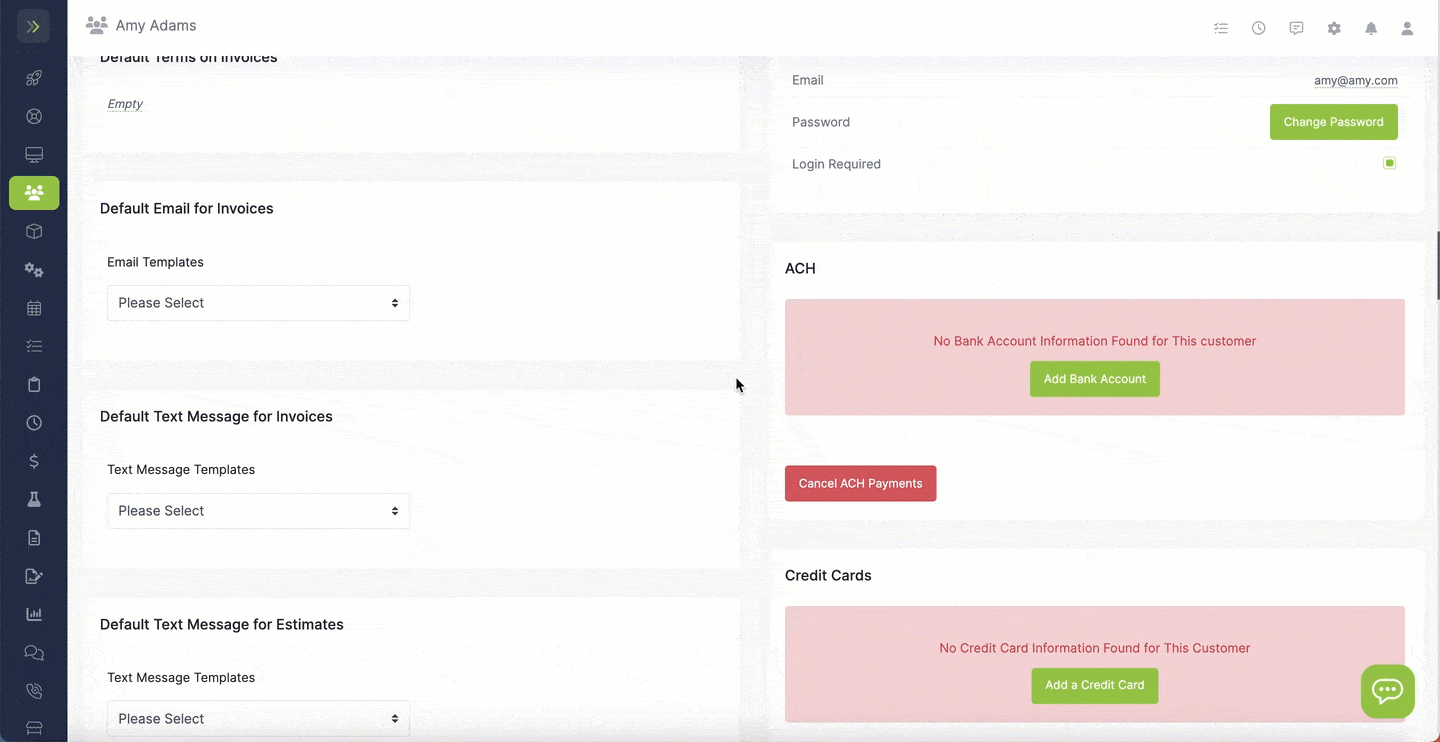
Task: Select the highlighted customers people icon
Action: tap(34, 193)
